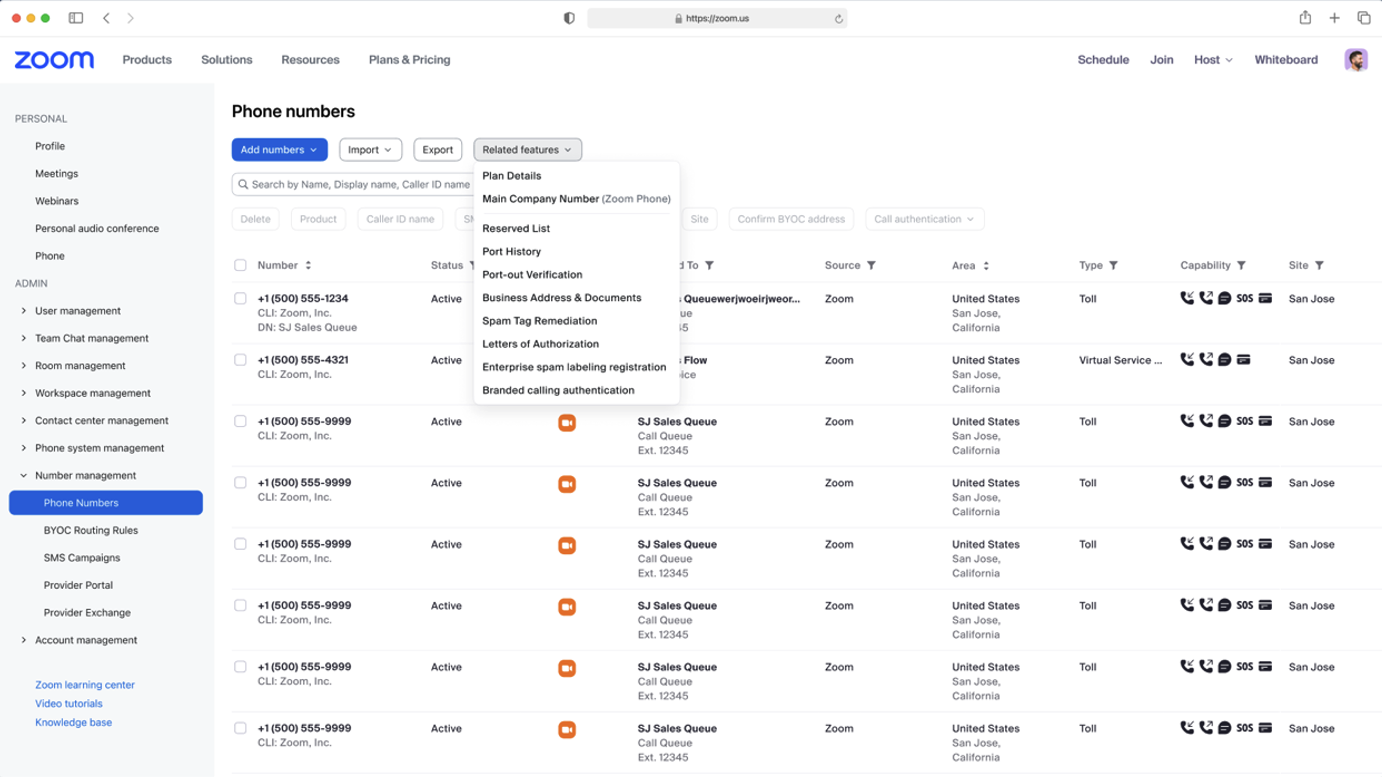Screen dimensions: 1382x777
Task: Go back with the browser back arrow
Action: pos(107,18)
